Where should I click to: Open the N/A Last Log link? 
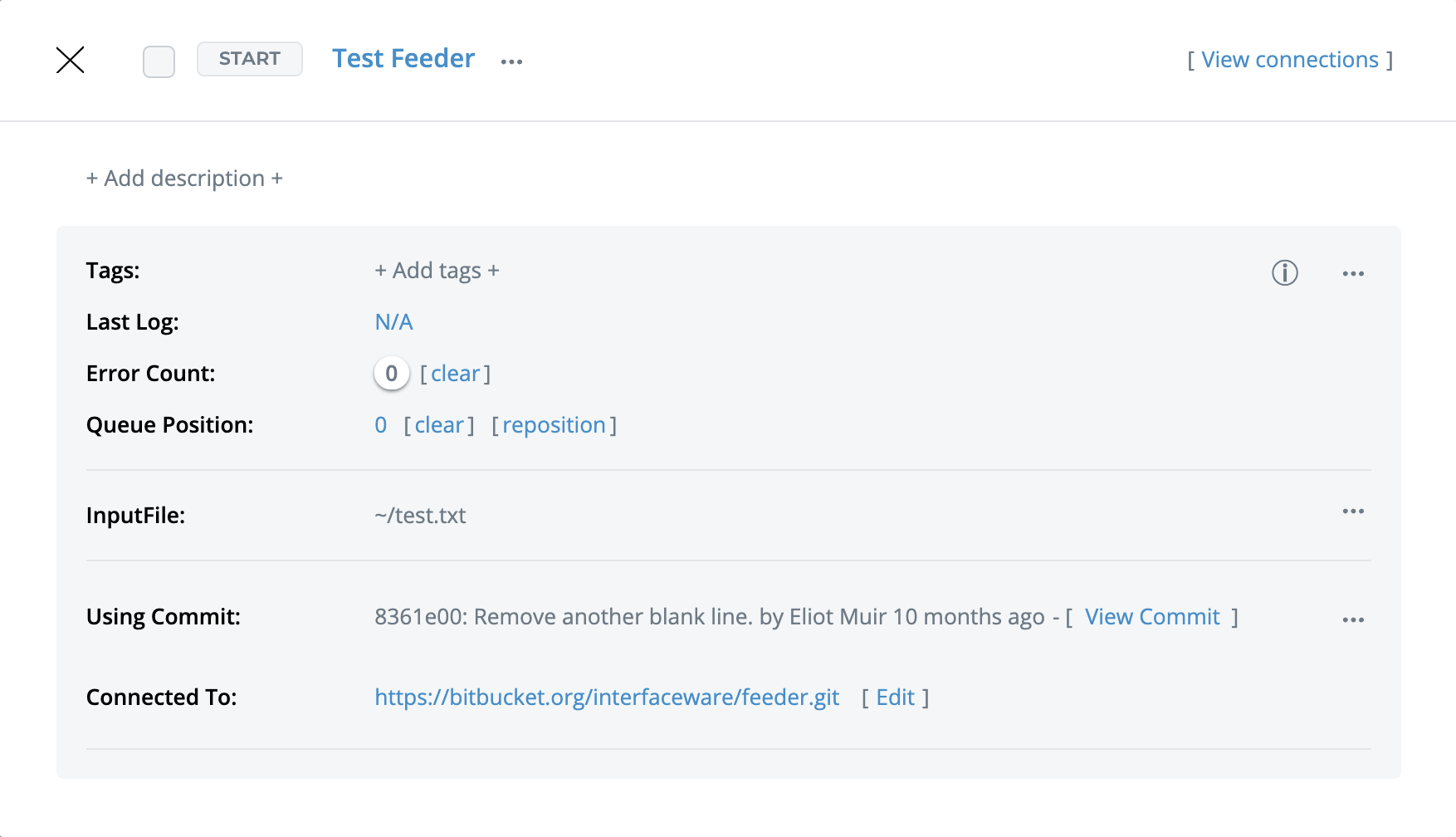[393, 322]
